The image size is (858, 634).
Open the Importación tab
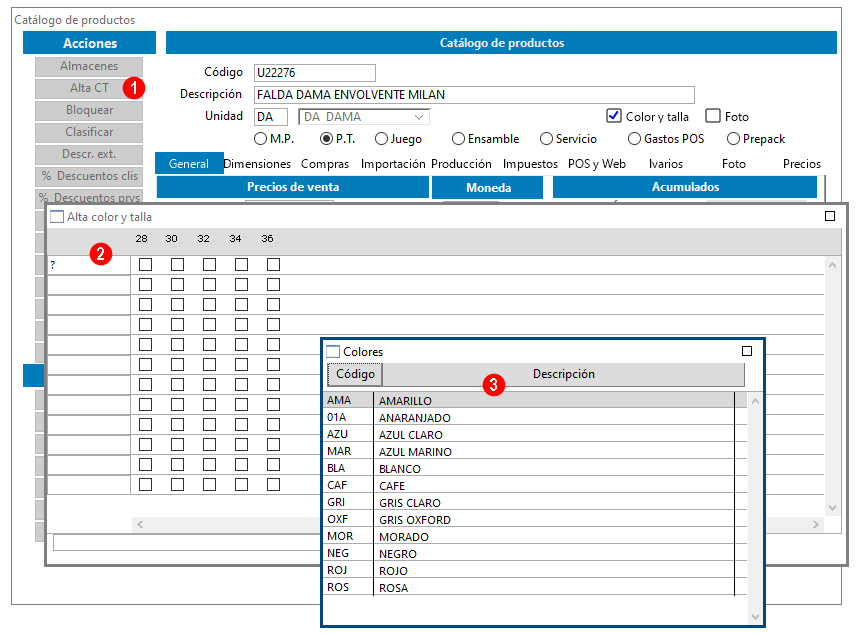(x=393, y=164)
